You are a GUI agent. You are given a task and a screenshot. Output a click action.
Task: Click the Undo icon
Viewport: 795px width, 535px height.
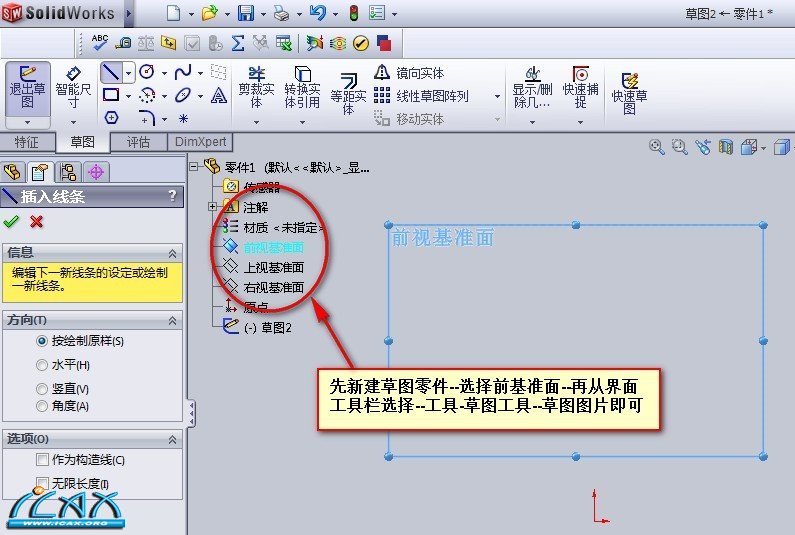pos(318,13)
